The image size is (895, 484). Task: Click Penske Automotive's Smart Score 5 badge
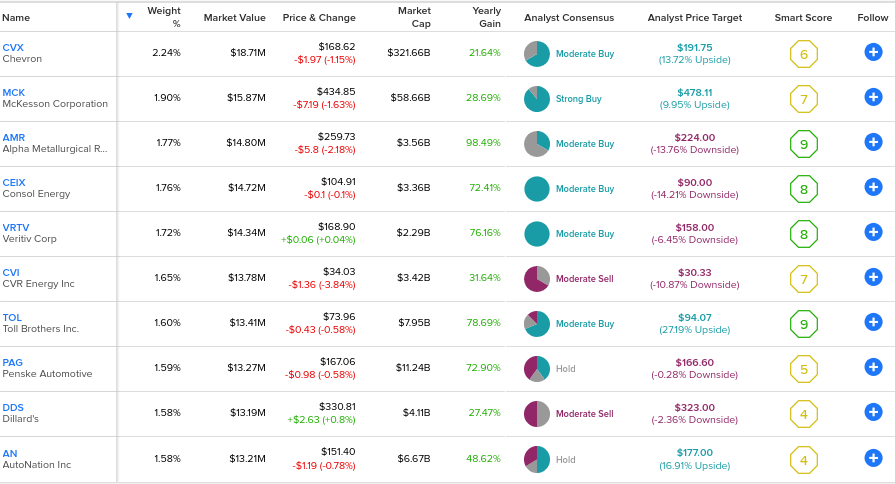(x=804, y=369)
